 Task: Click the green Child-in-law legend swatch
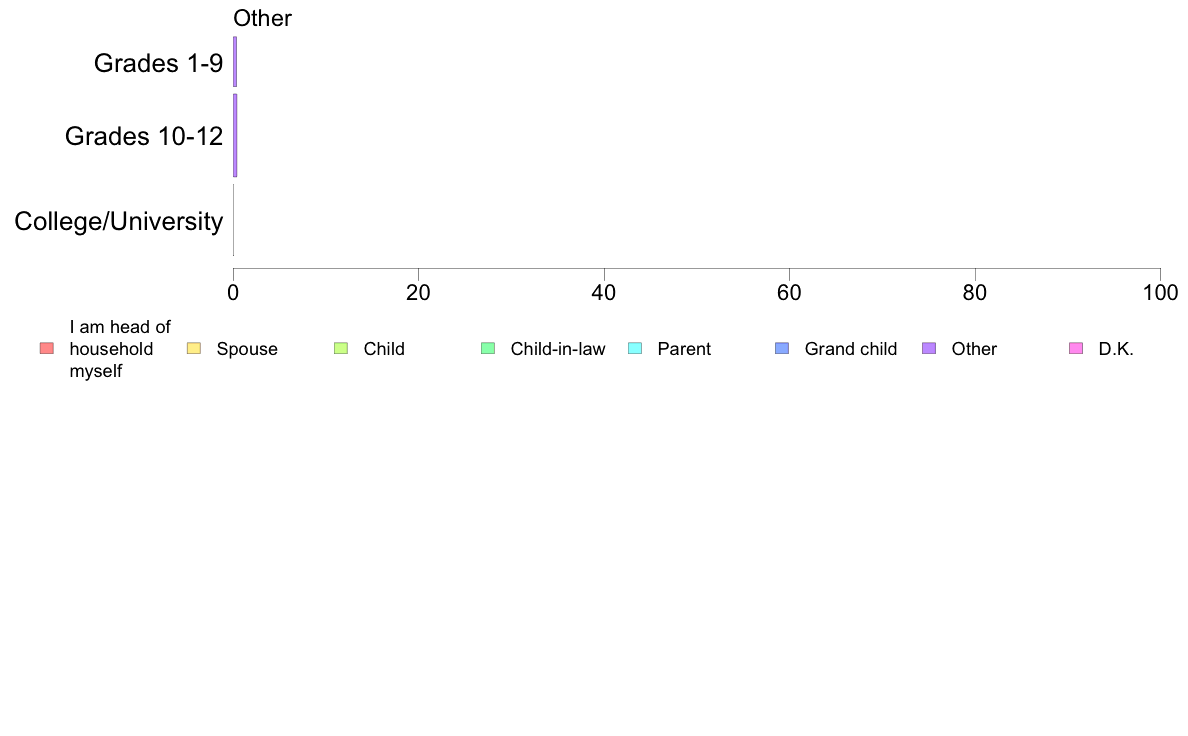pos(488,349)
